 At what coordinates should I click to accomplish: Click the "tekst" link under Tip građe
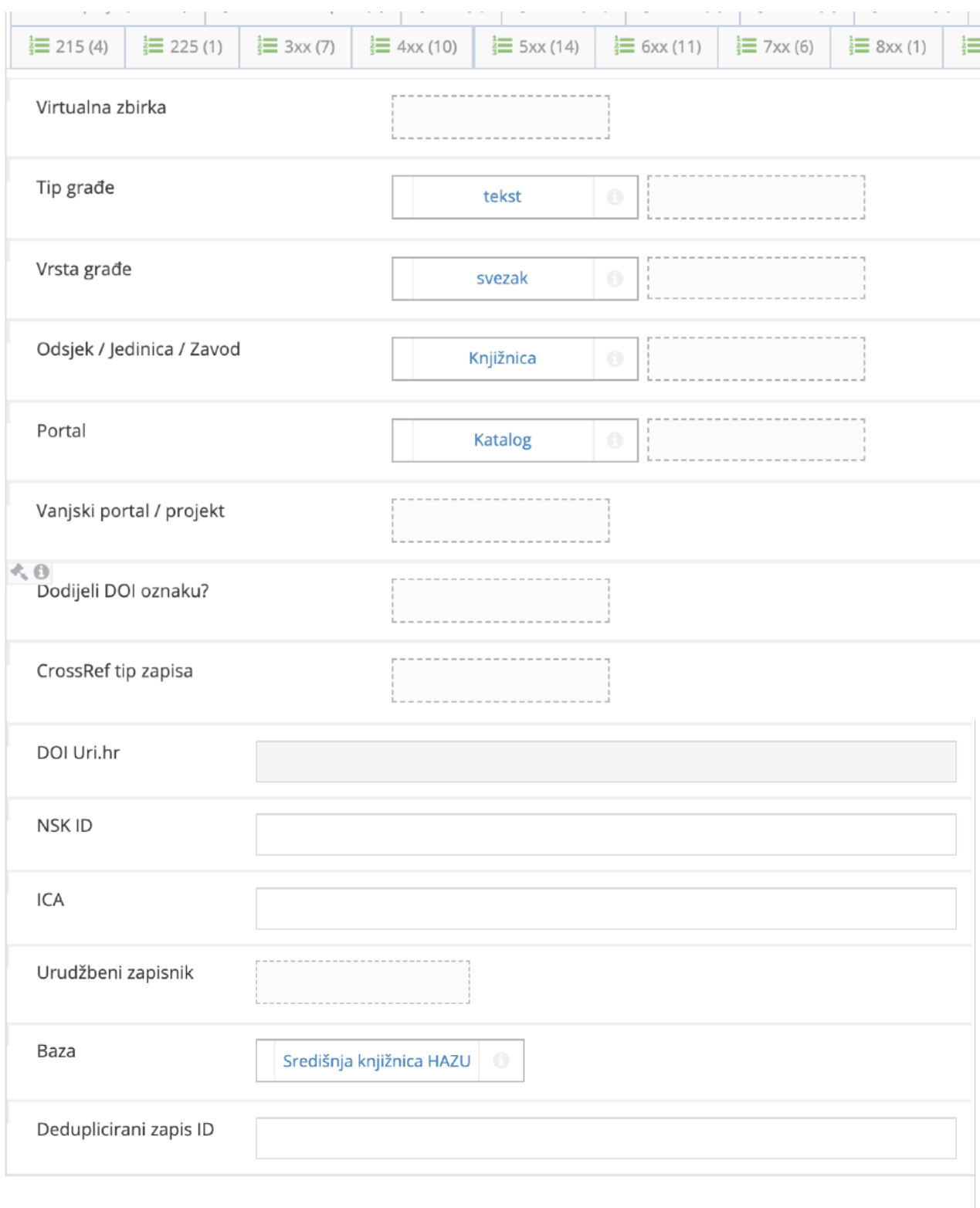(504, 196)
